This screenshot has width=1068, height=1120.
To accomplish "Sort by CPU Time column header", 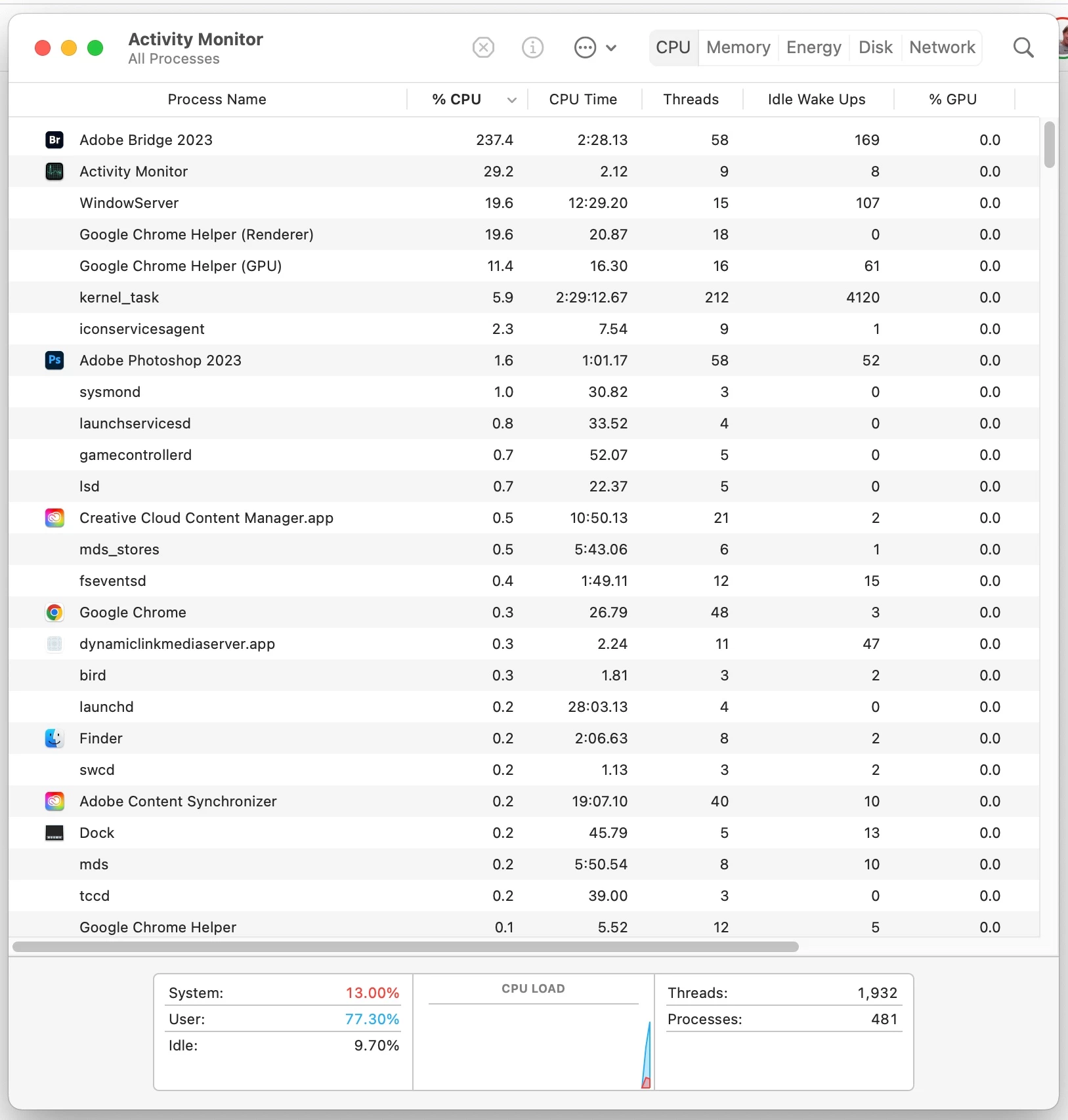I will [583, 99].
